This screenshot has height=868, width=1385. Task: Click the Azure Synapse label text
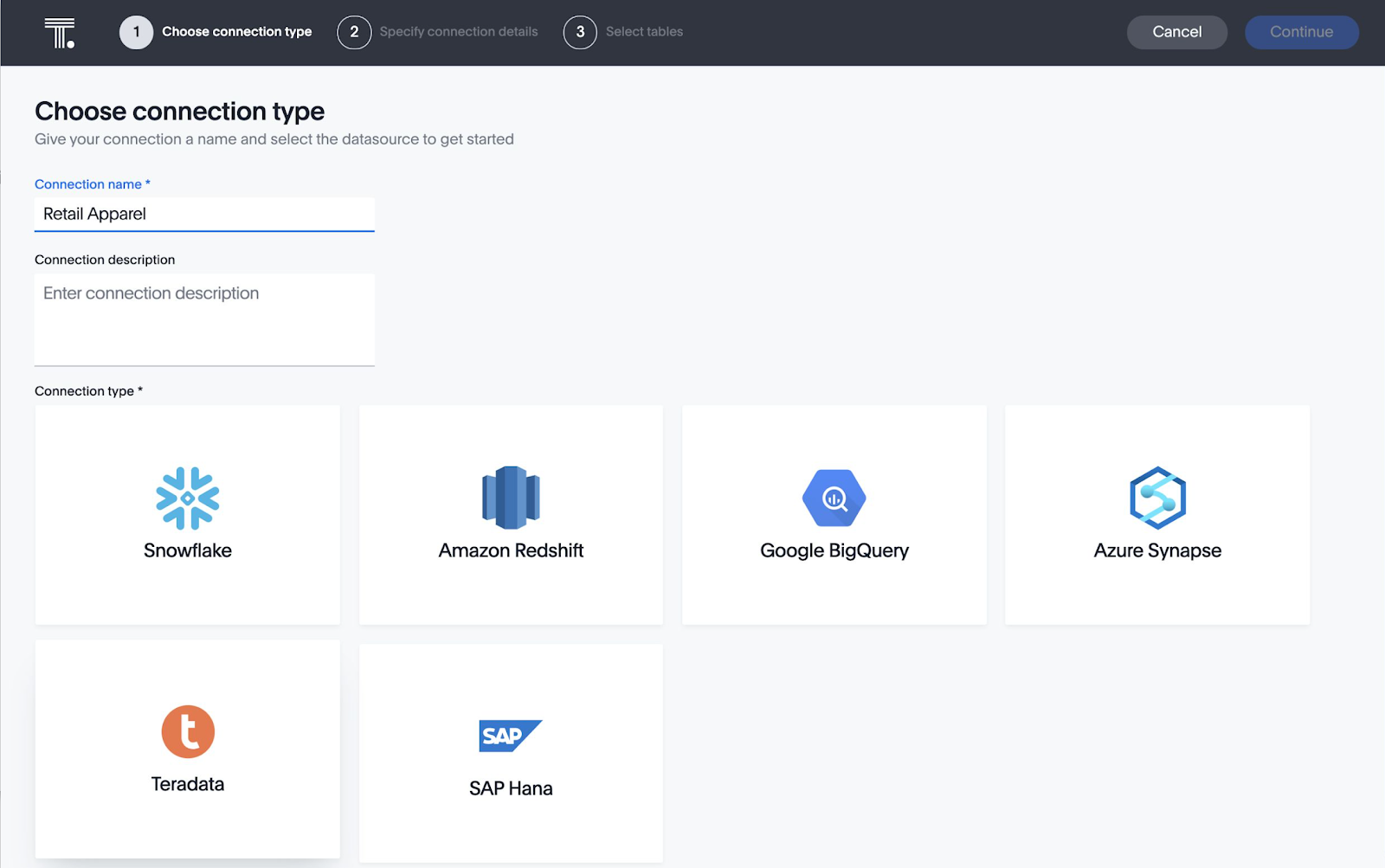(x=1157, y=551)
